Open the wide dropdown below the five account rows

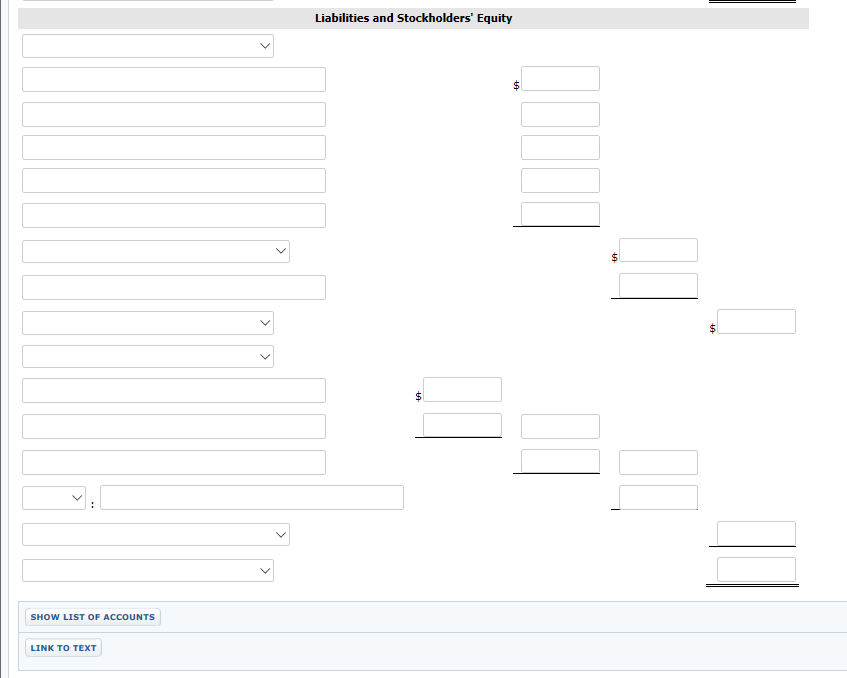tap(156, 251)
